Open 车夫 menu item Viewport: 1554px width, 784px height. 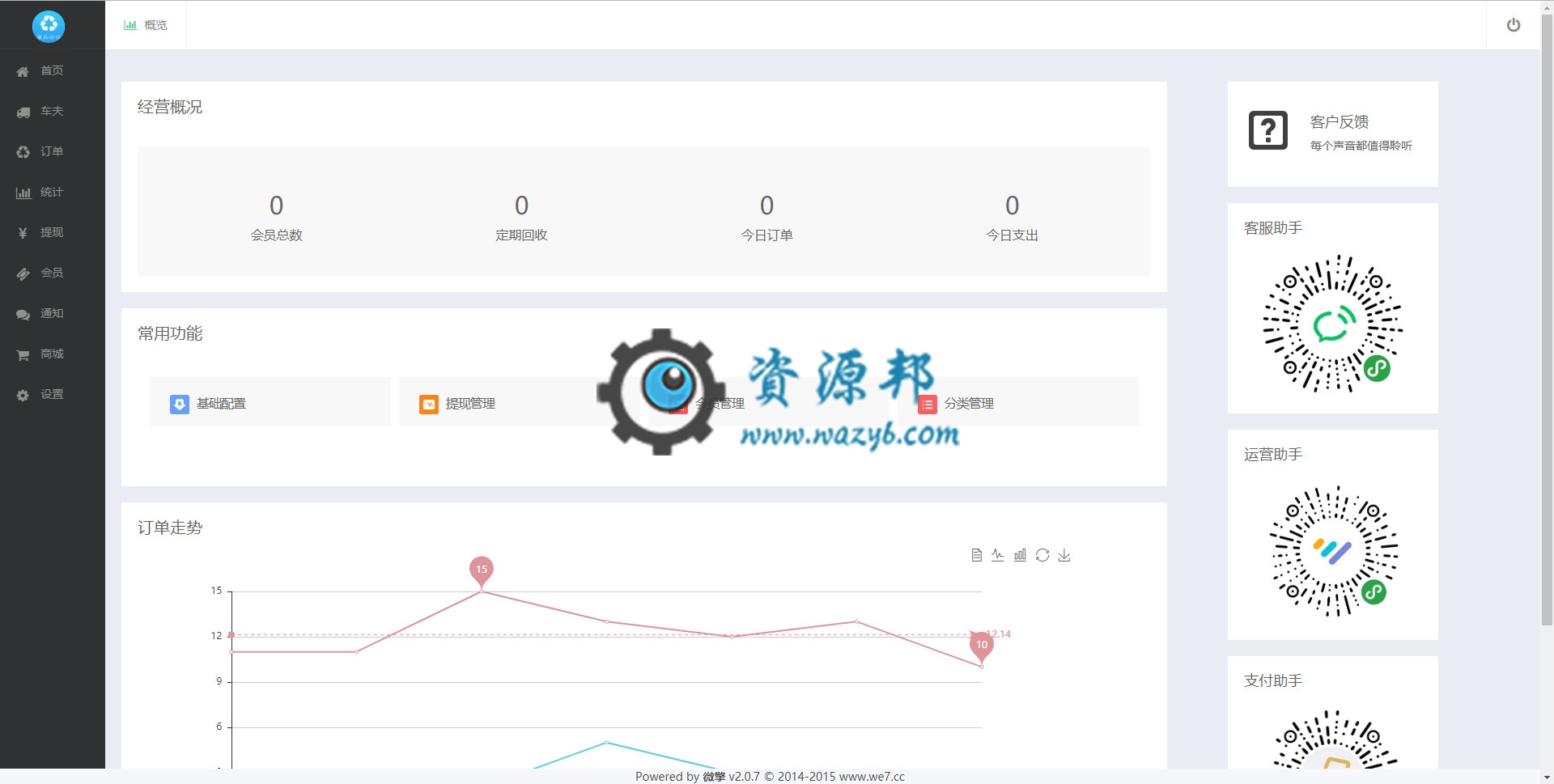53,111
